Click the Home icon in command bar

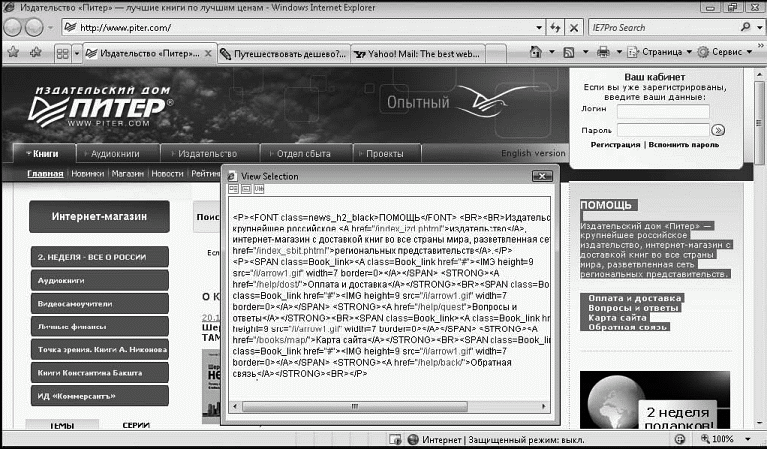536,52
